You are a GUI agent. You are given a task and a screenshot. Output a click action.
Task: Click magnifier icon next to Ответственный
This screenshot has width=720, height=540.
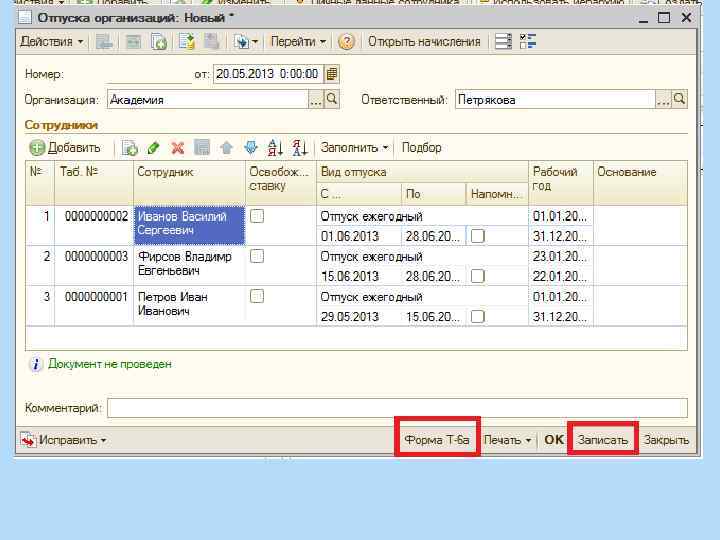point(679,99)
